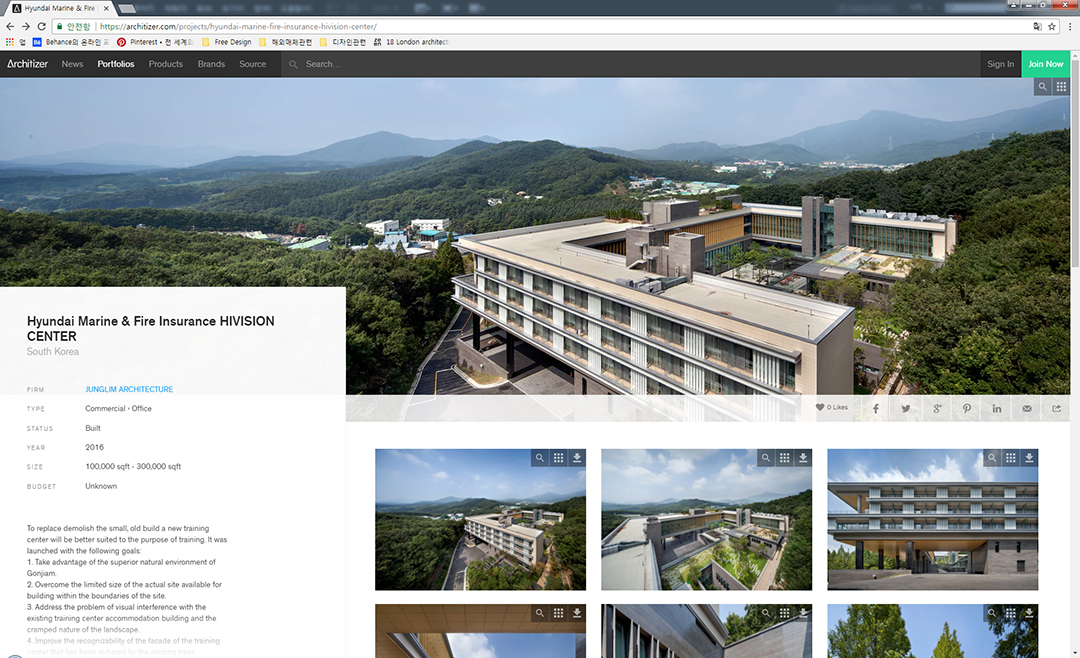The width and height of the screenshot is (1080, 658).
Task: Click the address bar URL
Action: pos(238,26)
